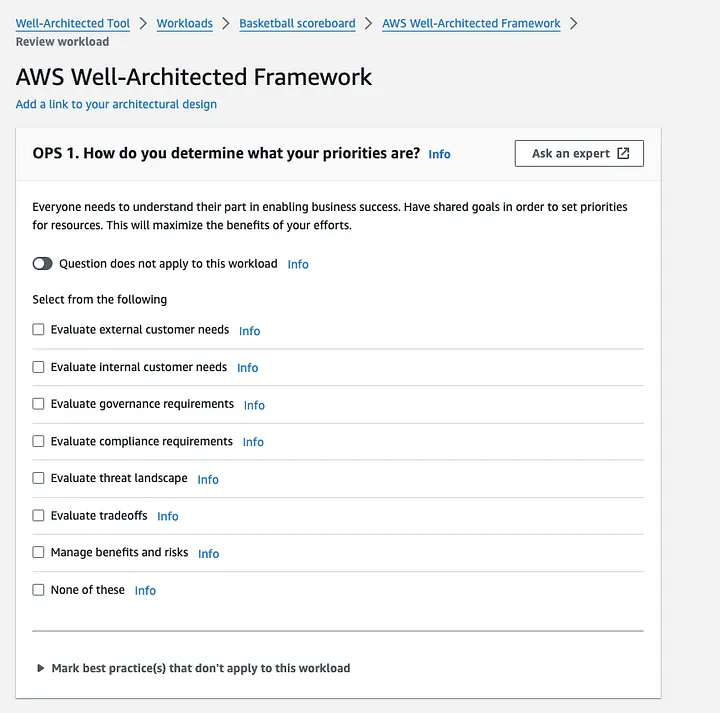Check the Evaluate tradeoffs option

(39, 515)
